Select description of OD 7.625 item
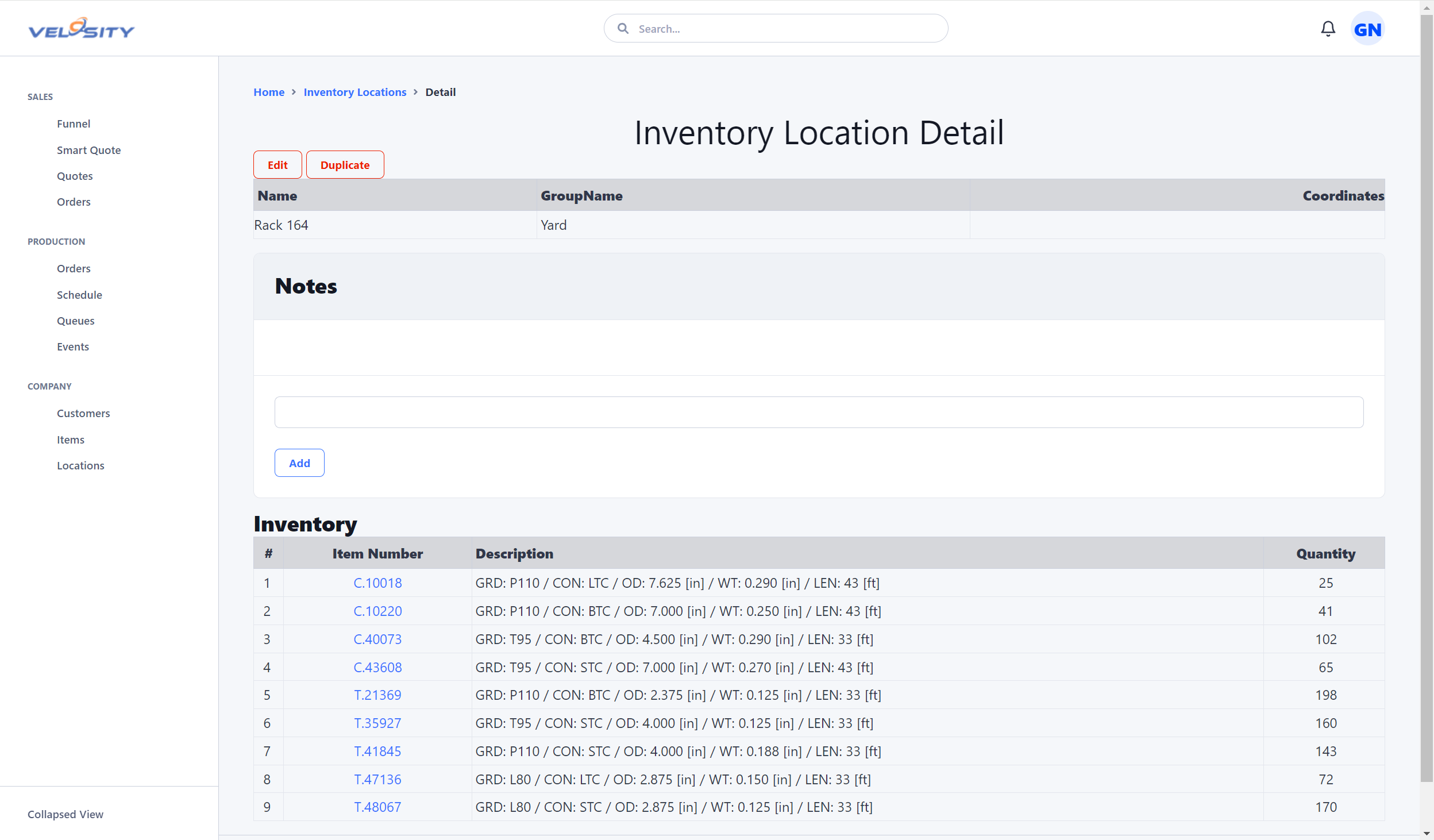 (868, 583)
